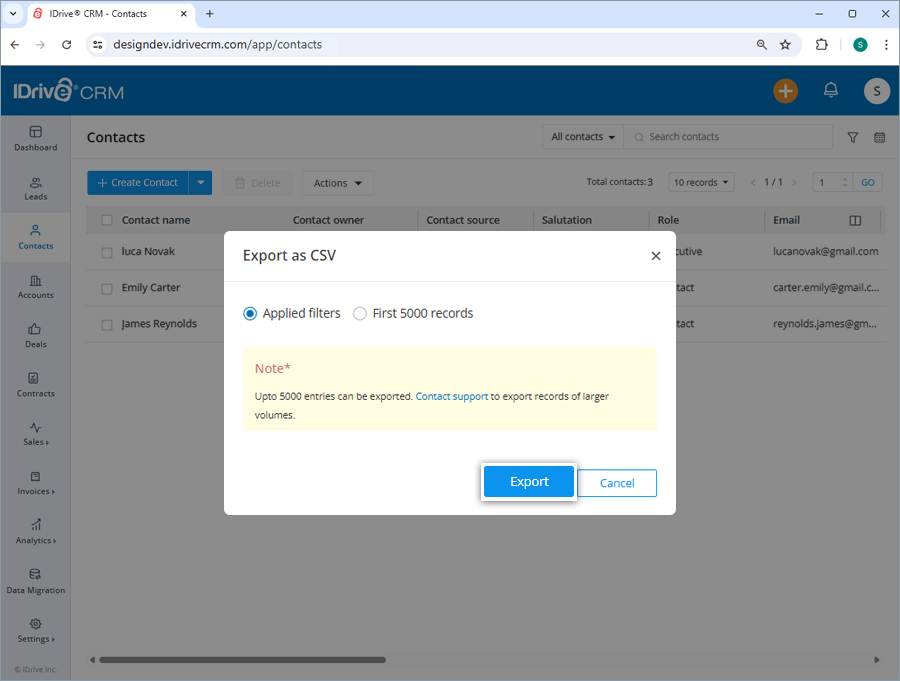Open the filter icon above the contacts table
This screenshot has height=681, width=900.
852,137
